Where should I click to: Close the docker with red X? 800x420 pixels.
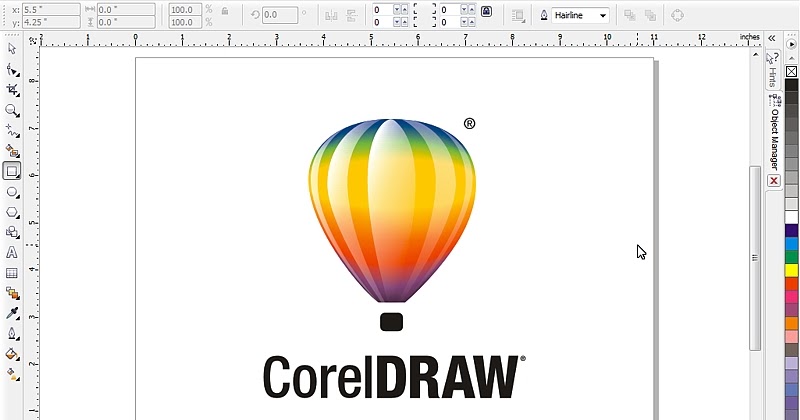(774, 181)
